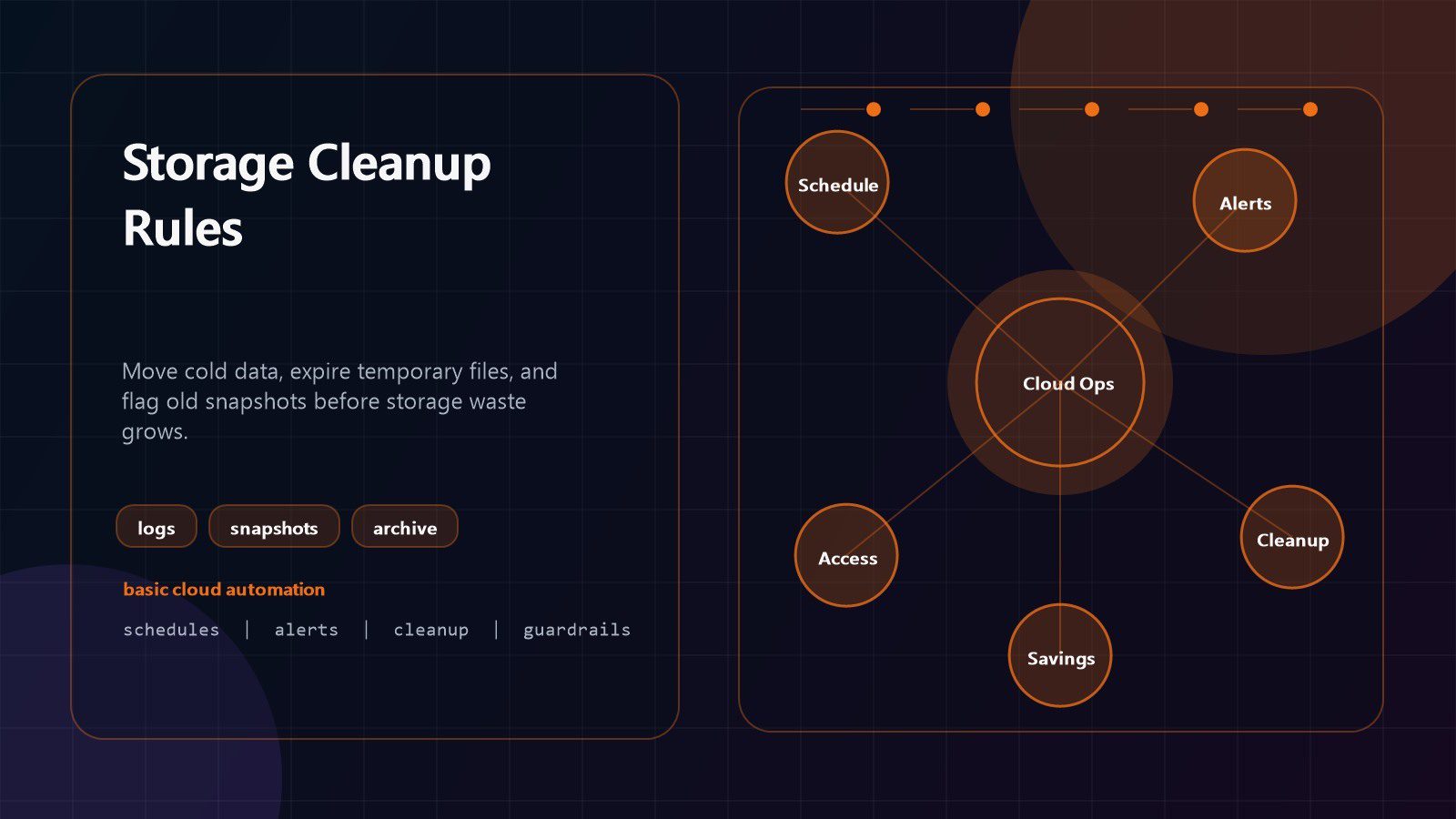Select the snapshots tag pill
Screen dimensions: 1456x819
(274, 527)
